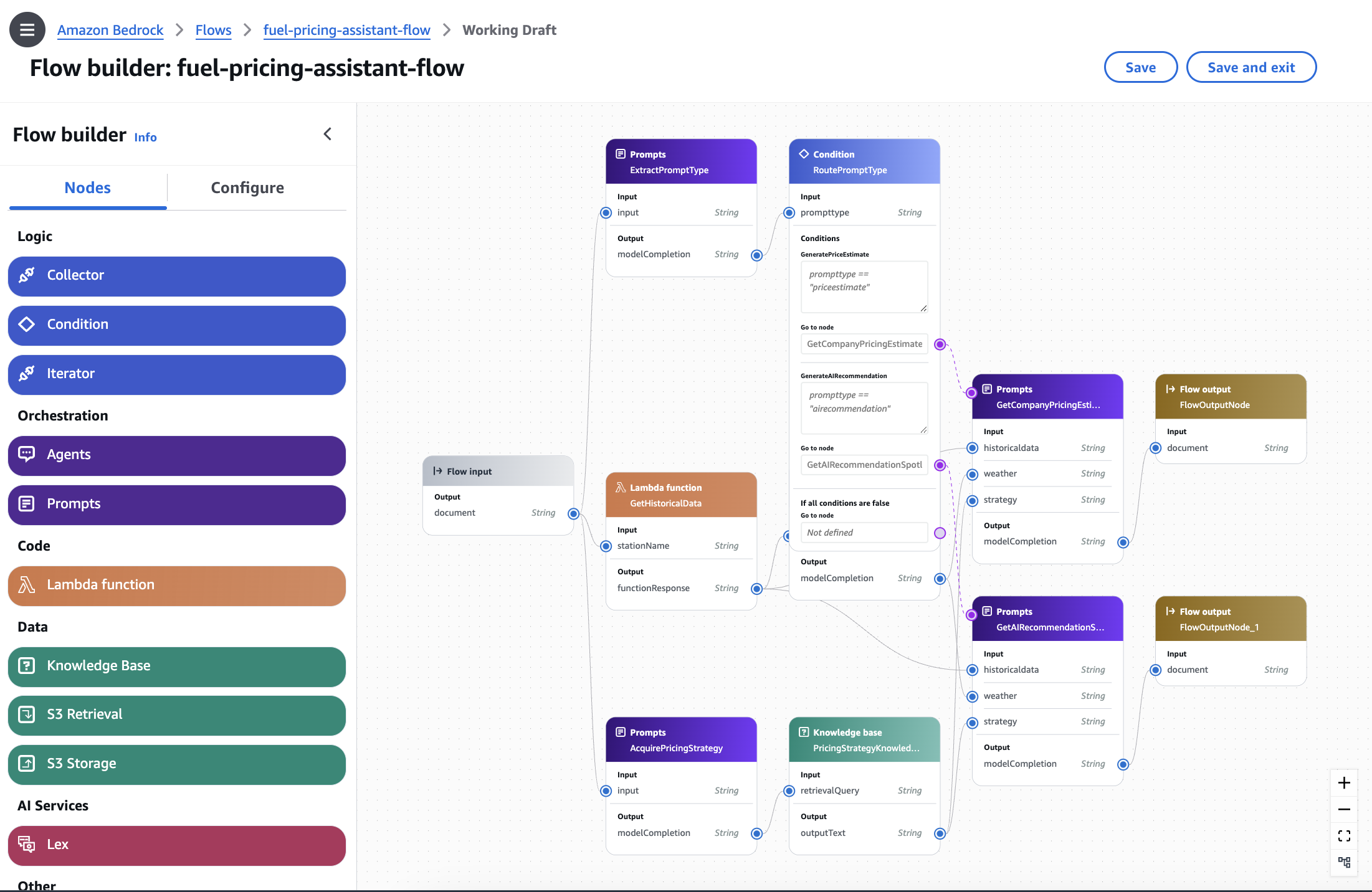1372x892 pixels.
Task: Click the undefined default condition connector
Action: [940, 533]
